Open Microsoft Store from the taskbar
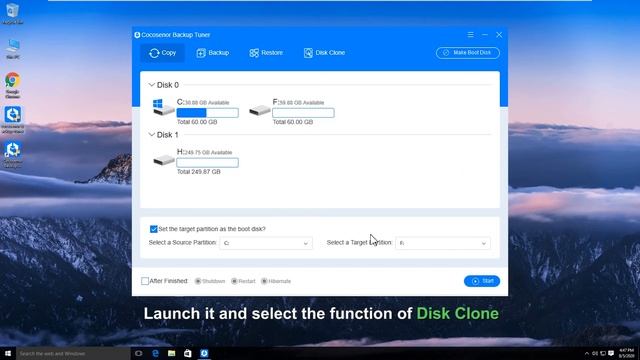640x360 pixels. (x=188, y=353)
